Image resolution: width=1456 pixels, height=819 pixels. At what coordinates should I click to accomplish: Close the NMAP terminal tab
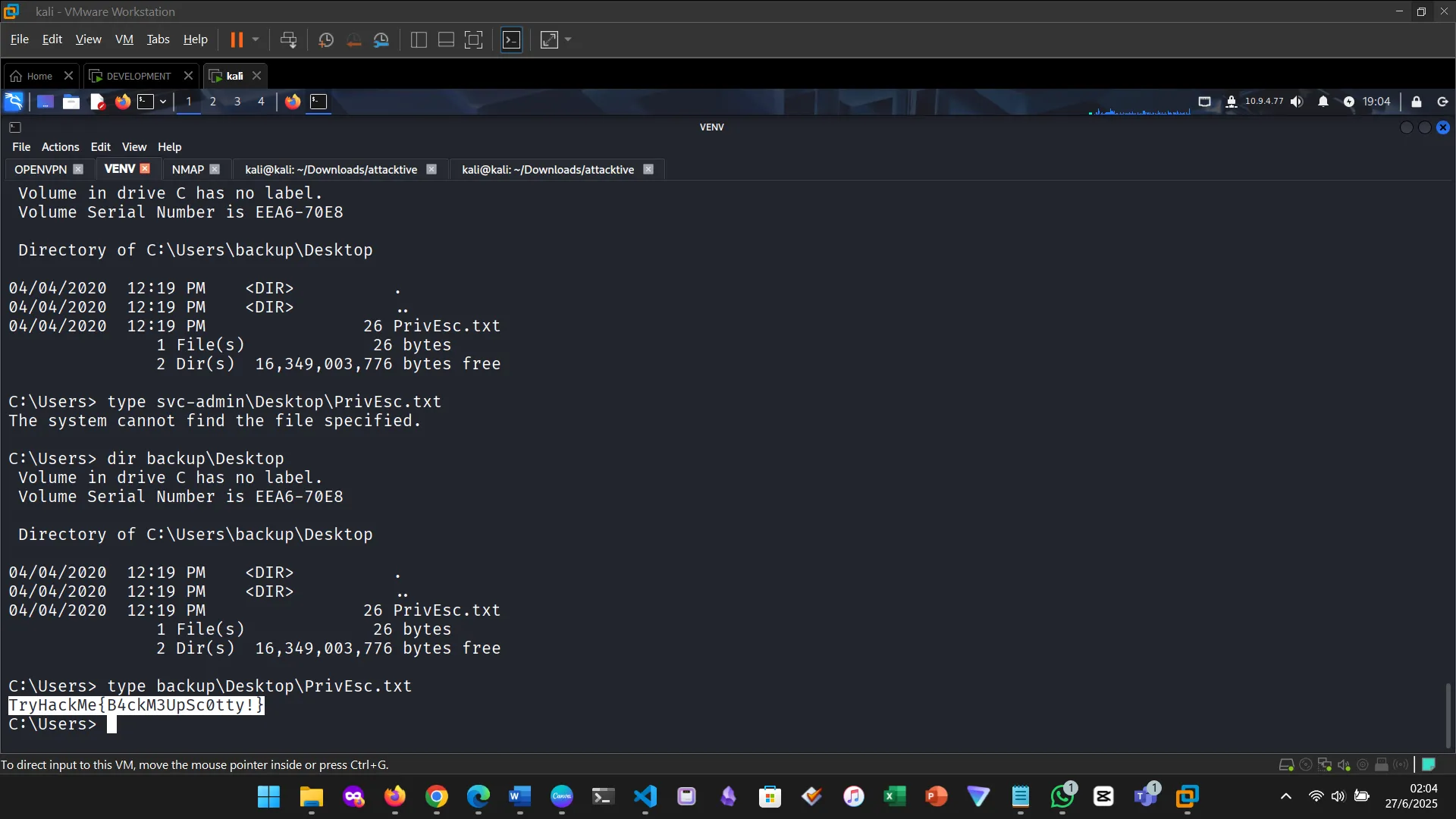[x=215, y=169]
